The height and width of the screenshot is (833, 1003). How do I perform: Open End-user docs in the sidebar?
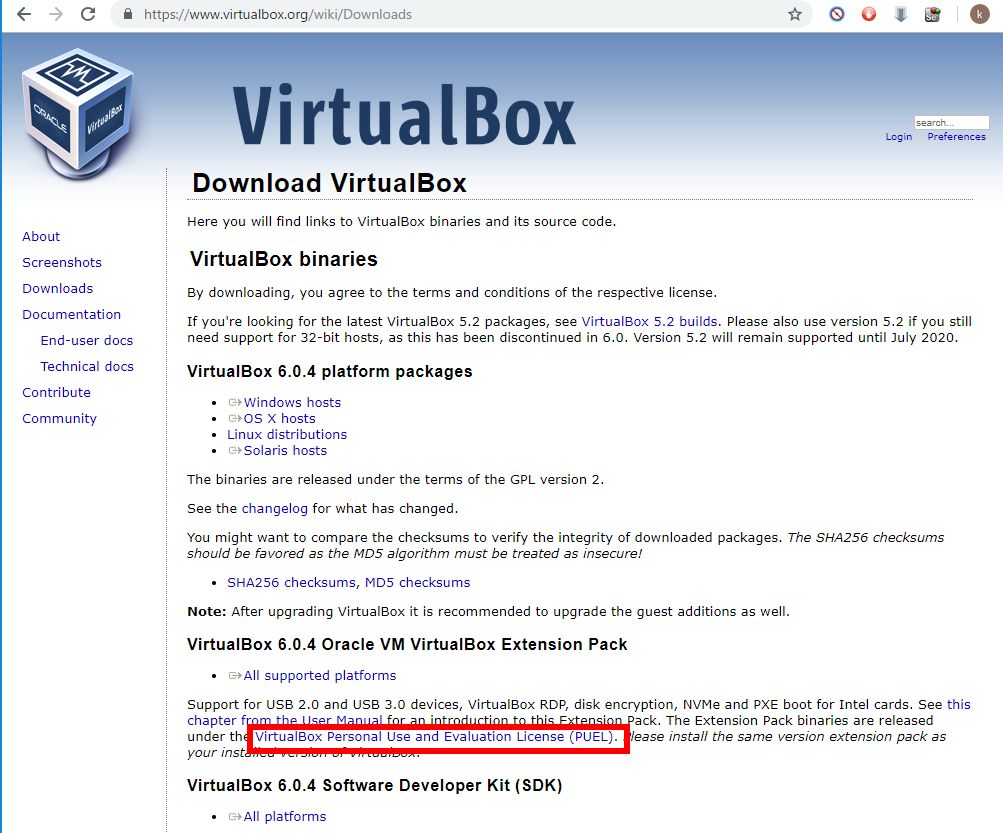[87, 340]
